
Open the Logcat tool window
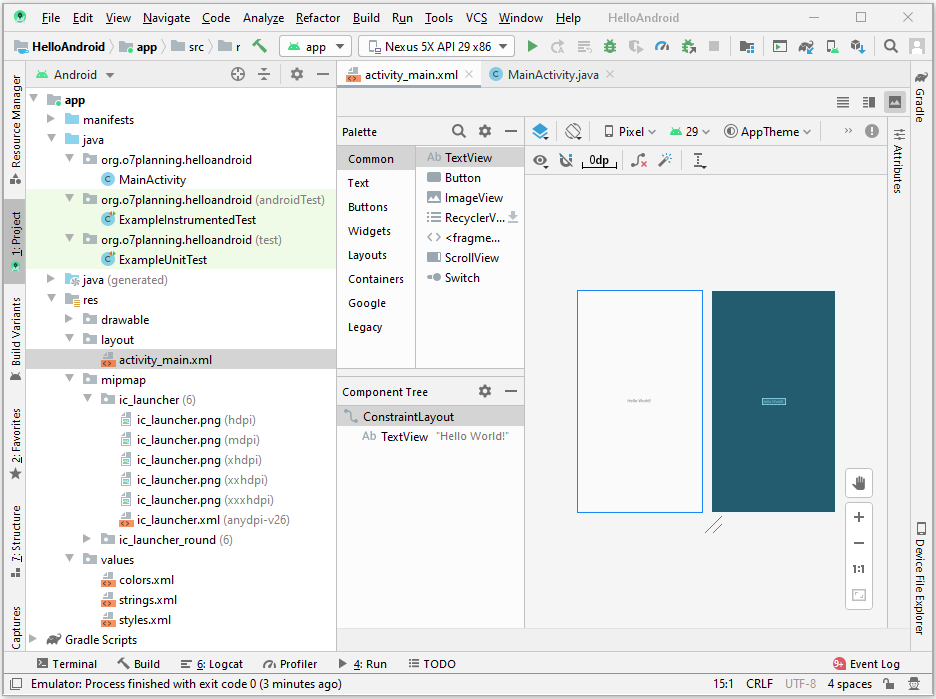[x=211, y=664]
